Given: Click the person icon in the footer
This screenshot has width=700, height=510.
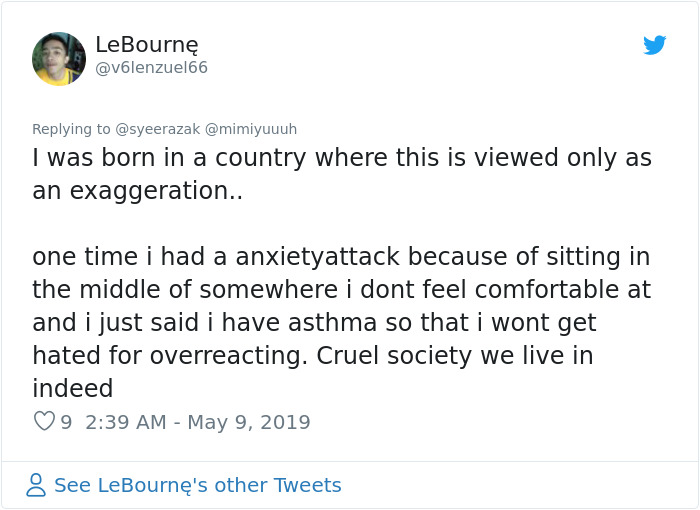Looking at the screenshot, I should [x=37, y=485].
